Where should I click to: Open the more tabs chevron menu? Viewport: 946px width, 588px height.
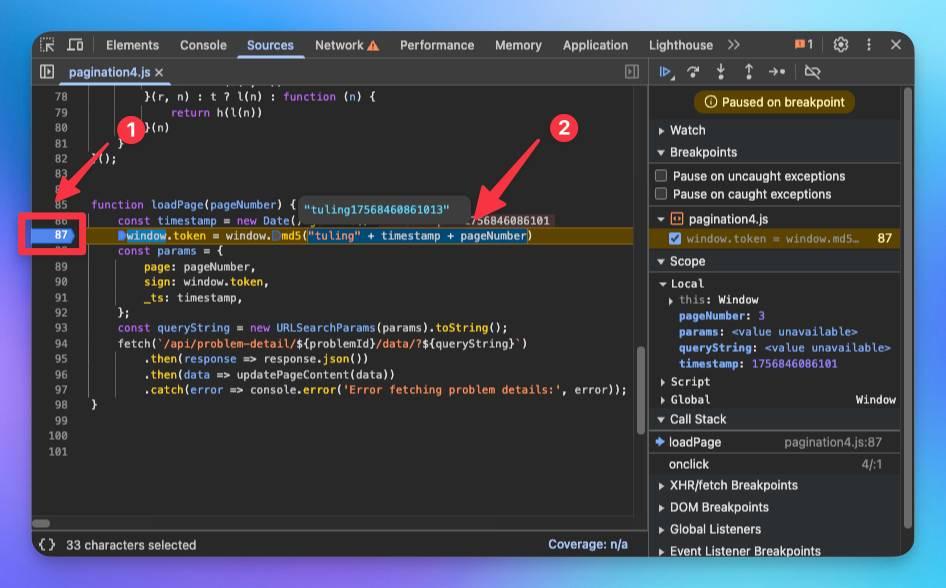tap(734, 45)
